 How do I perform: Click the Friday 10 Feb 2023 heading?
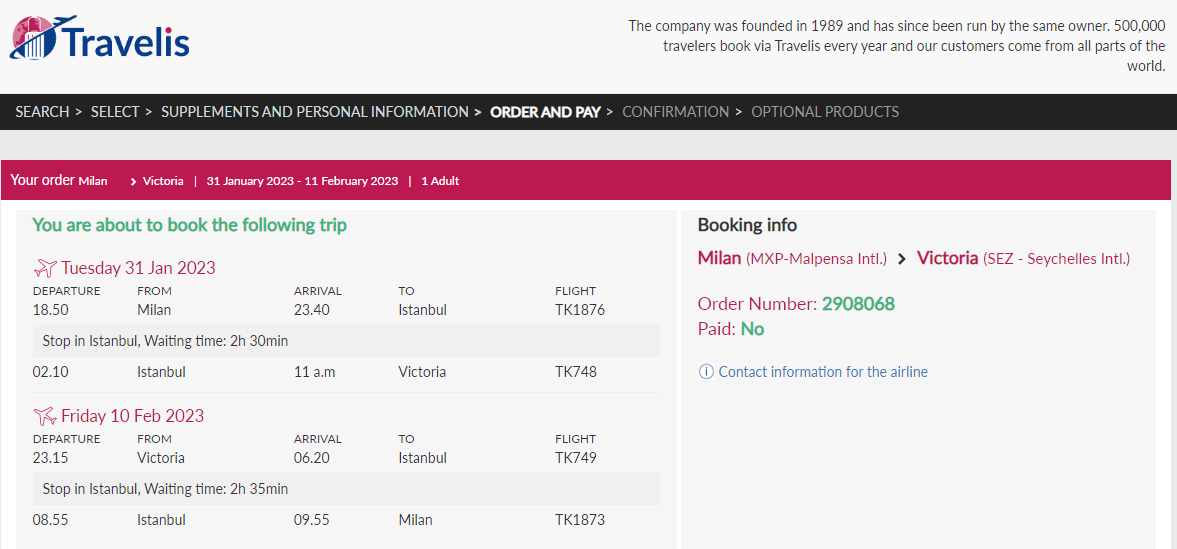pyautogui.click(x=133, y=415)
